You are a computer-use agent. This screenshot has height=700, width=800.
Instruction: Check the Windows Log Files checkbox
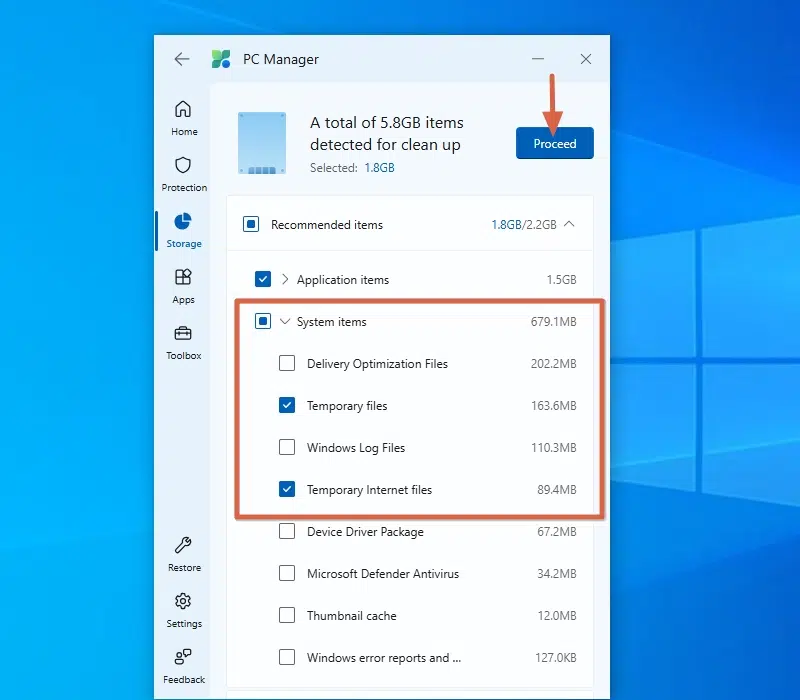click(287, 448)
